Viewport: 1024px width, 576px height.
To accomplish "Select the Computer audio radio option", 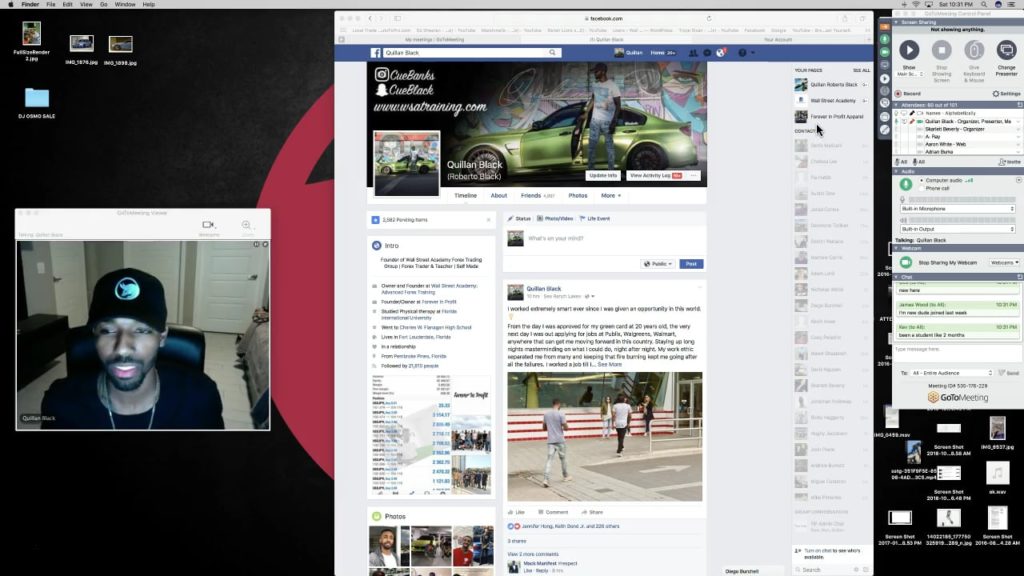I will coord(921,180).
